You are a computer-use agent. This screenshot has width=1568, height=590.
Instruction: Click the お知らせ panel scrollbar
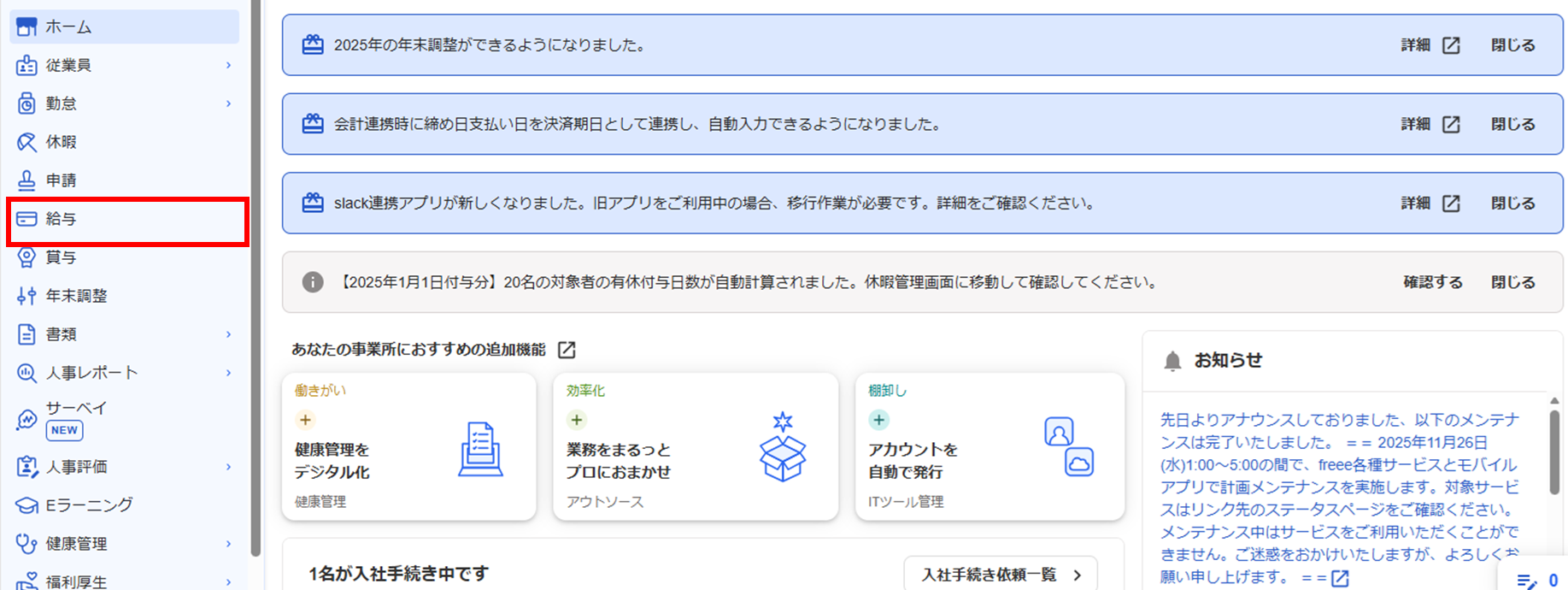tap(1554, 451)
